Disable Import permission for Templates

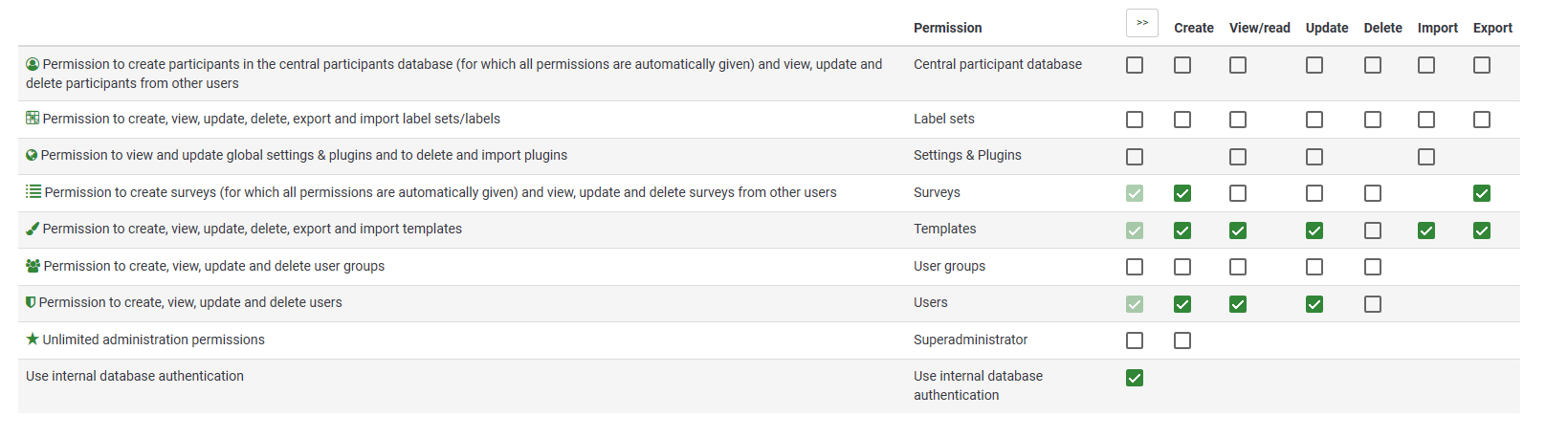tap(1425, 230)
